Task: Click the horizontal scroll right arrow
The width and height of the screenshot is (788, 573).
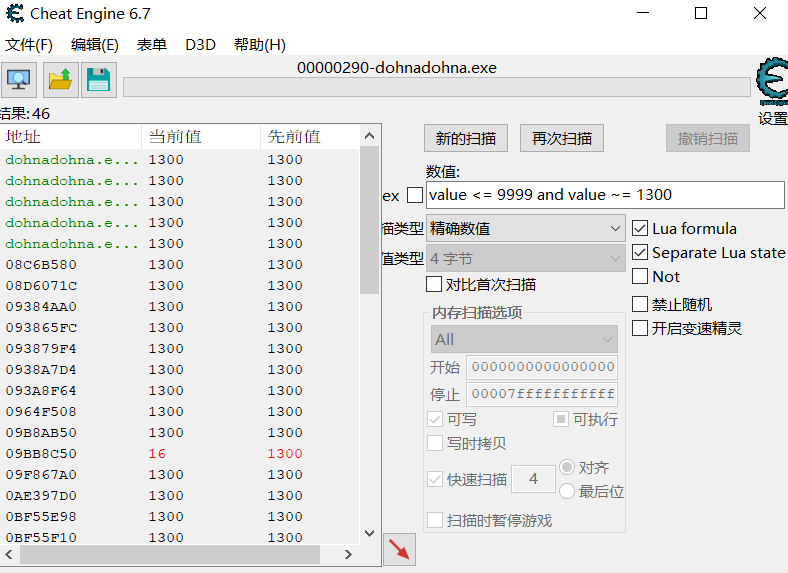Action: click(348, 554)
